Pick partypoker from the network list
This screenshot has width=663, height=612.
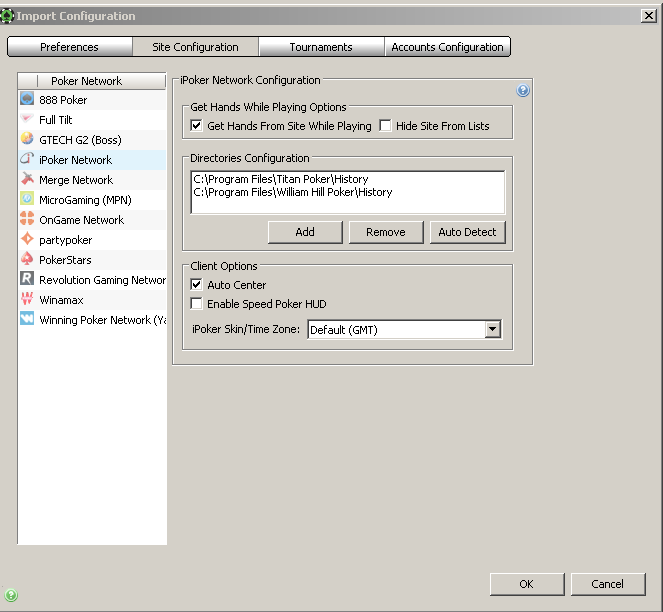click(92, 240)
